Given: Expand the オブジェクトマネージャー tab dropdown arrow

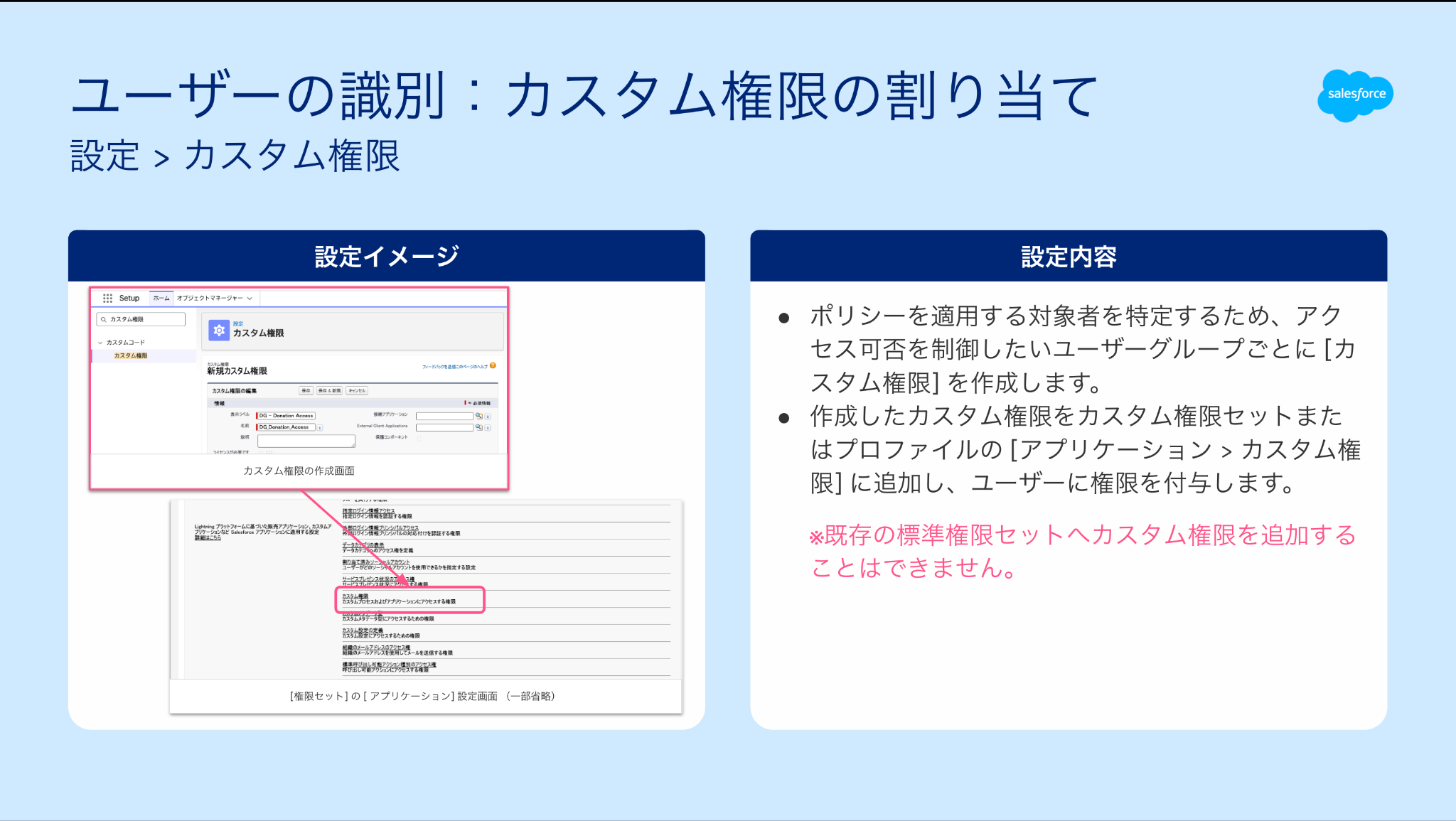Looking at the screenshot, I should [250, 299].
